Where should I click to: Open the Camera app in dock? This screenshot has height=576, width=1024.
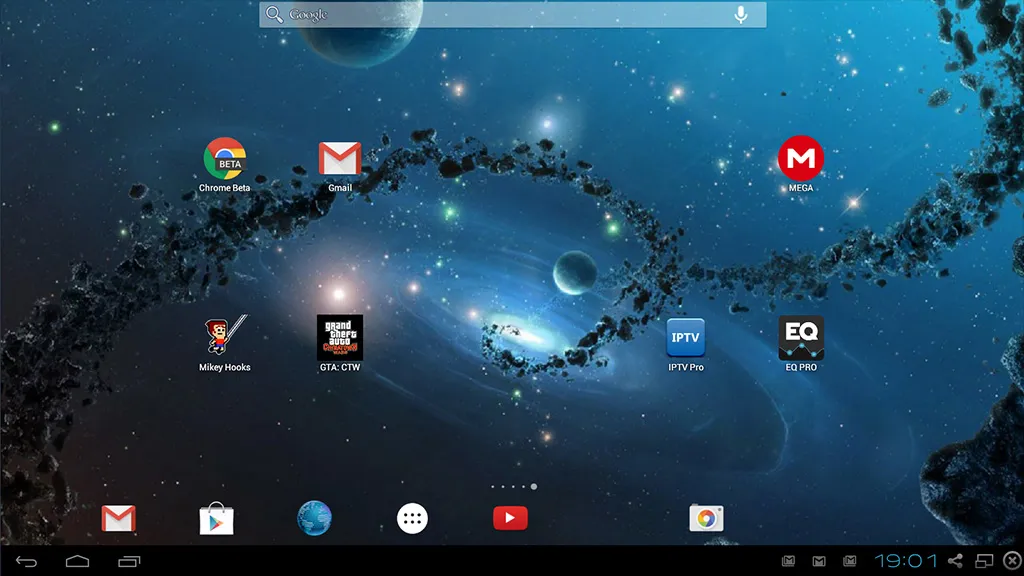click(x=706, y=519)
